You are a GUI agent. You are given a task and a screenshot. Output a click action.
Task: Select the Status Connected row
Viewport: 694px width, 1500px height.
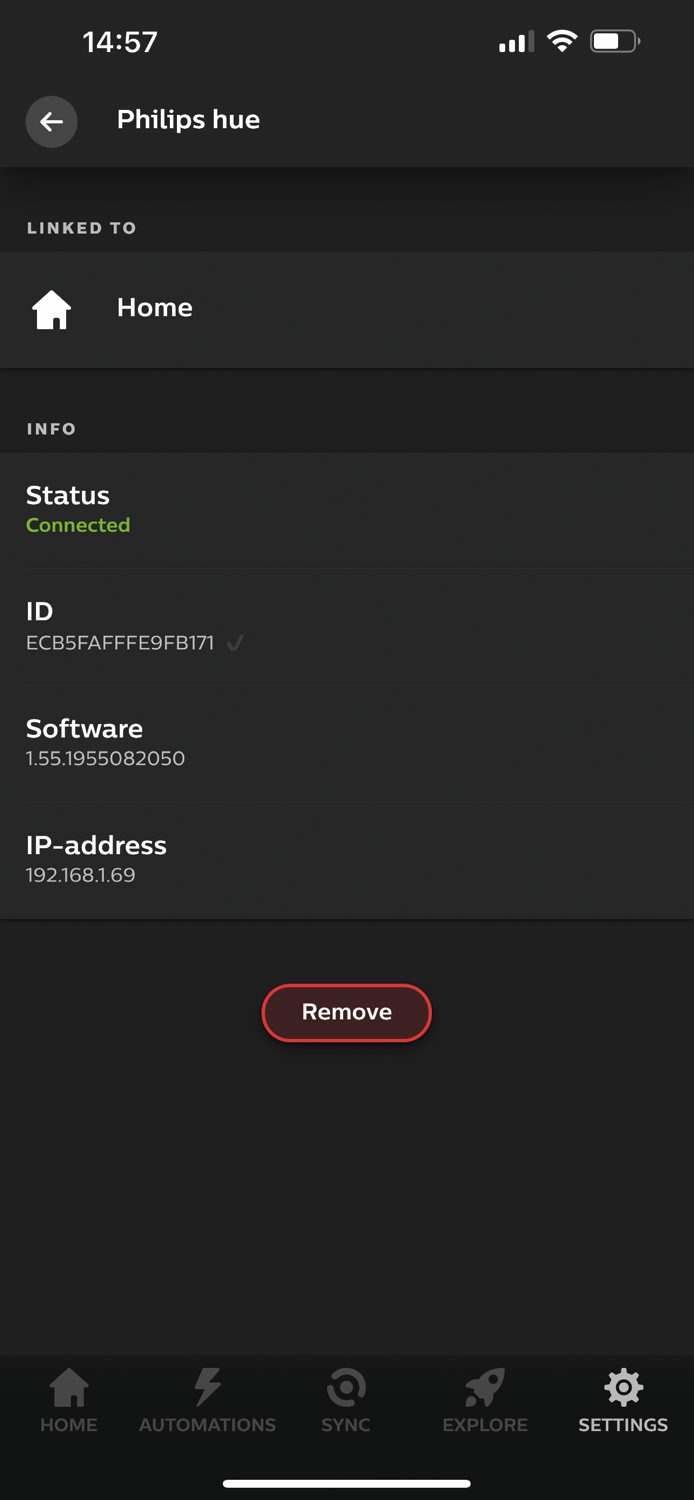(x=347, y=510)
